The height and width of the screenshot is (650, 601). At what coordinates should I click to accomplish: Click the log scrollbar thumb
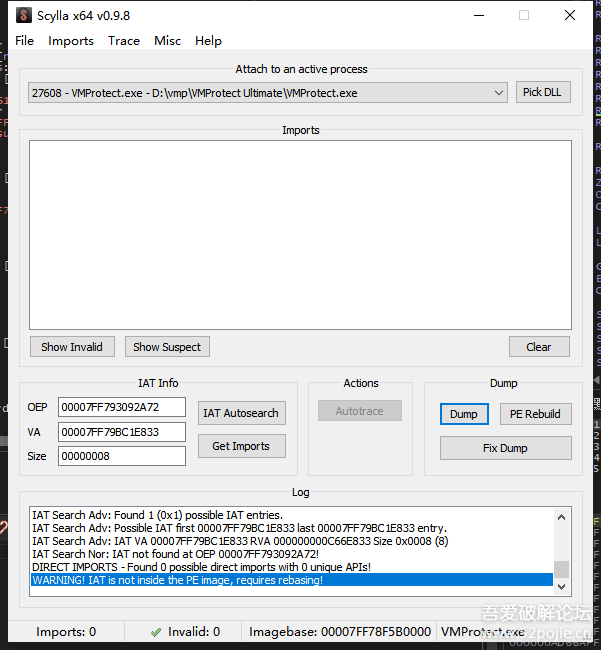click(562, 569)
